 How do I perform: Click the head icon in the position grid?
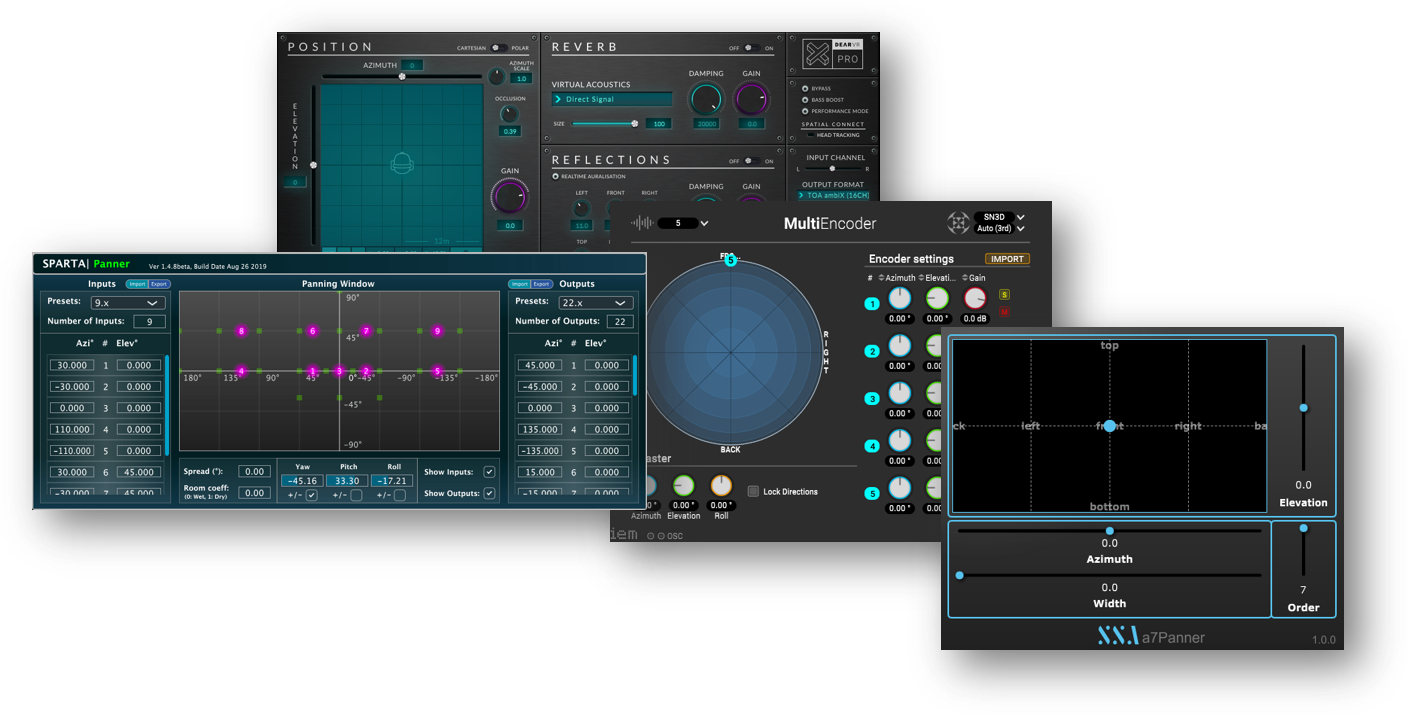point(402,164)
